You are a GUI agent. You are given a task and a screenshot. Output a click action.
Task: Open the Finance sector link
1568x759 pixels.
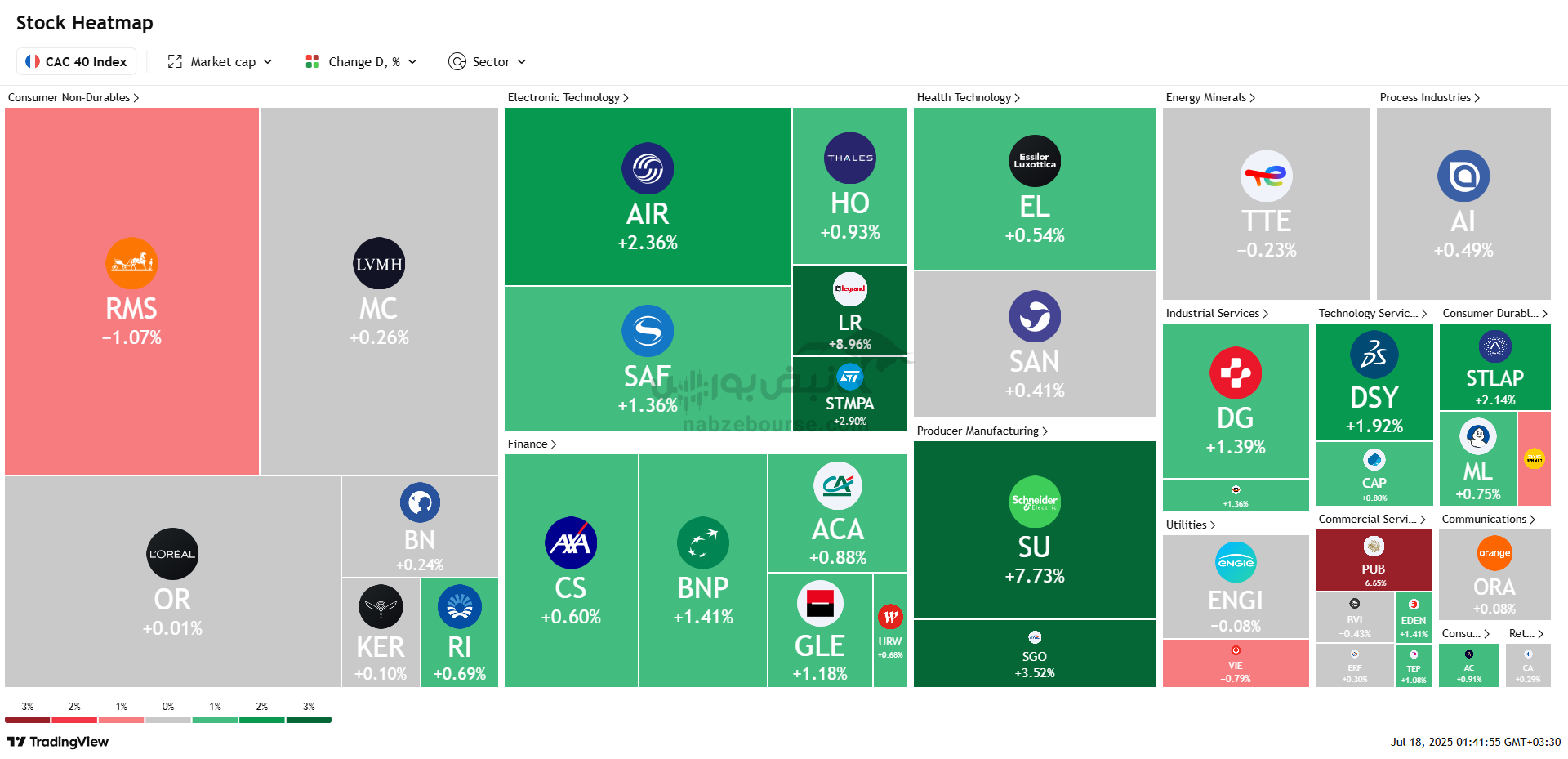532,444
